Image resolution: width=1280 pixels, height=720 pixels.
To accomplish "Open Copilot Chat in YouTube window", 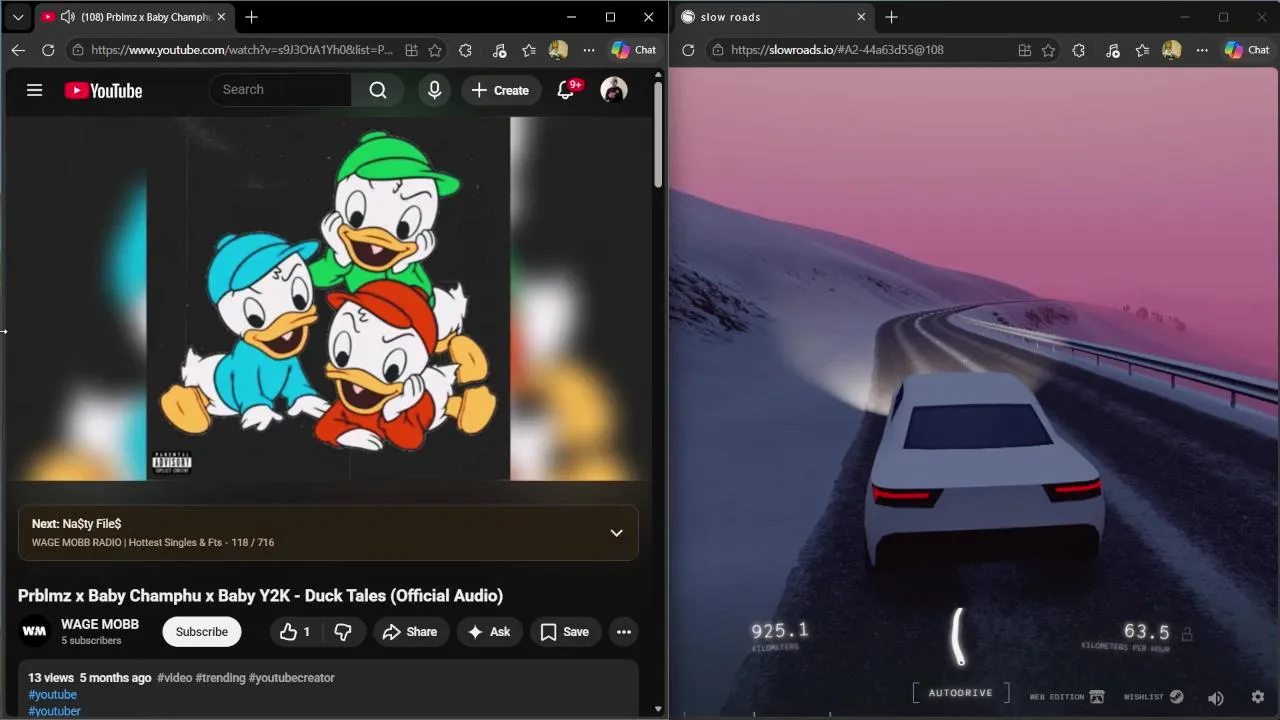I will [x=634, y=50].
